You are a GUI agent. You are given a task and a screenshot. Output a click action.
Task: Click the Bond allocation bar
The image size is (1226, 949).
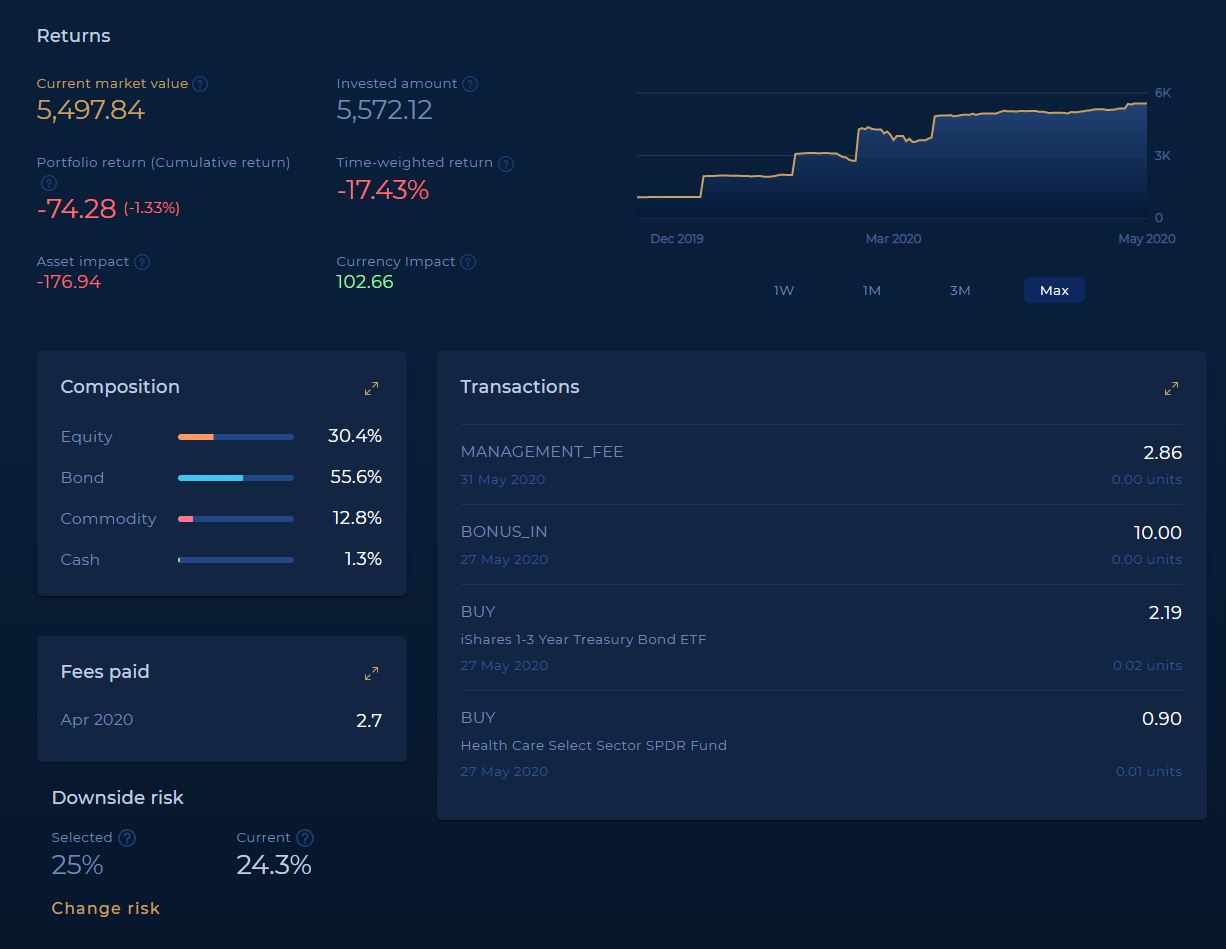coord(236,478)
